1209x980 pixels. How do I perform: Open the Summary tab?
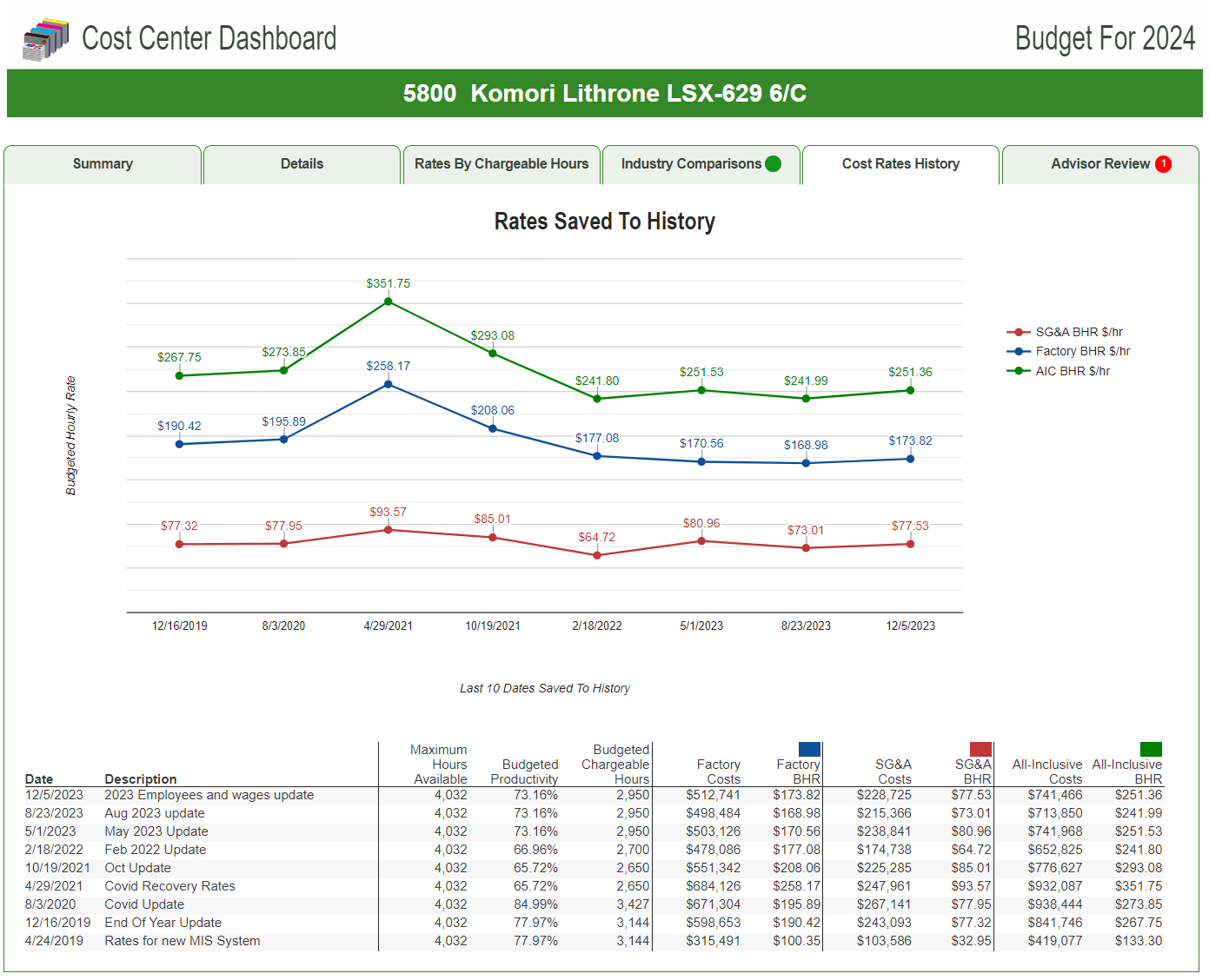coord(103,164)
